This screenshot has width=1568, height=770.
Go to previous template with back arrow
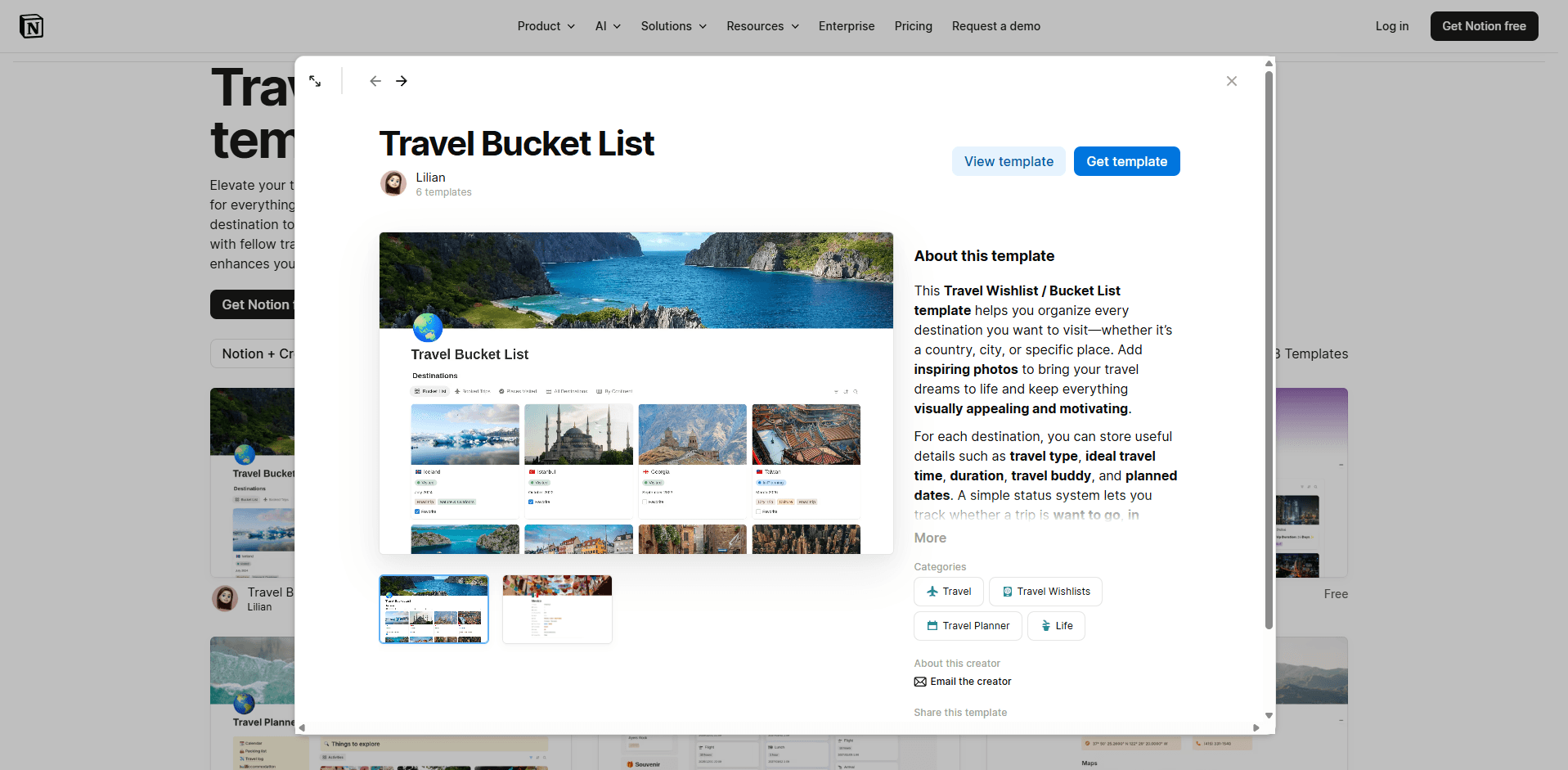click(x=375, y=81)
